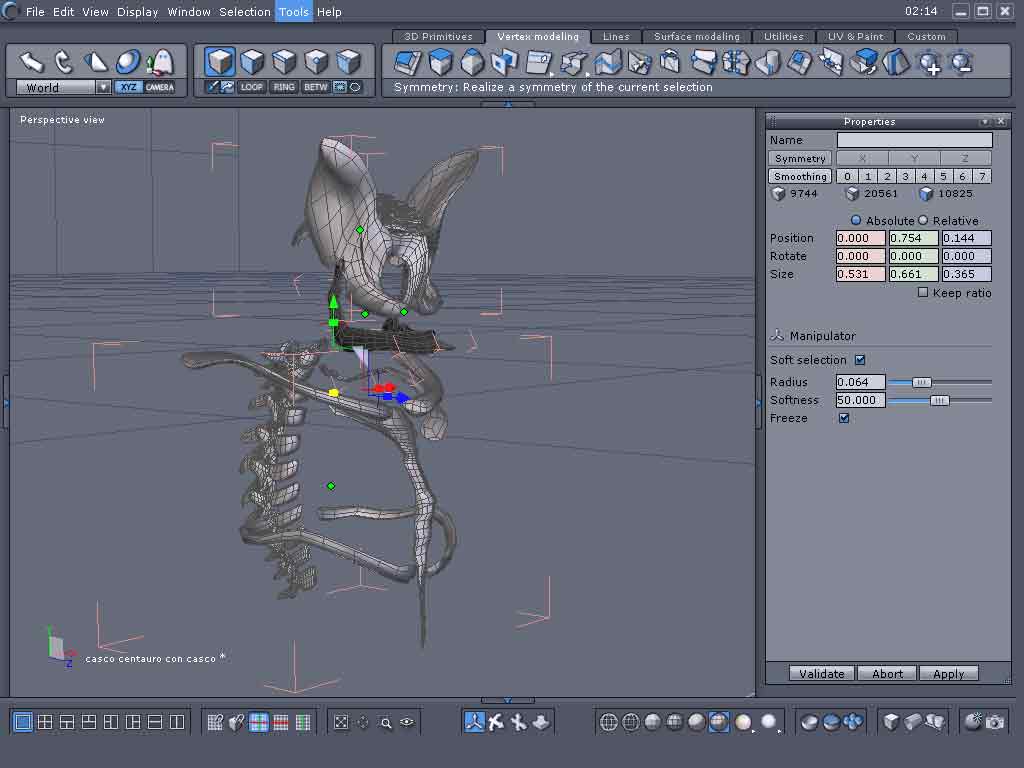Click the Name input field
The image size is (1024, 768).
(x=914, y=140)
